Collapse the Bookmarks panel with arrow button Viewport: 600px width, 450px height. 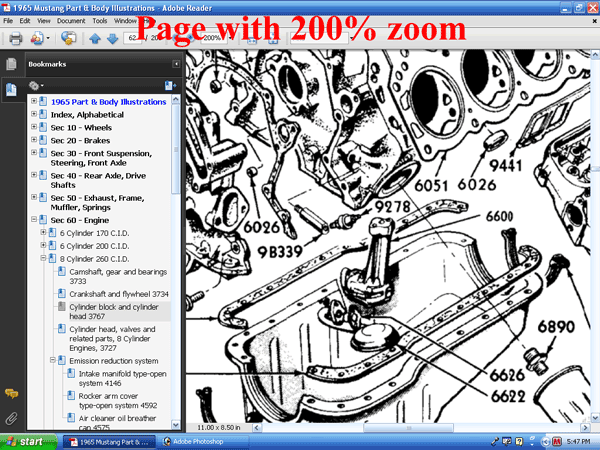[x=176, y=64]
